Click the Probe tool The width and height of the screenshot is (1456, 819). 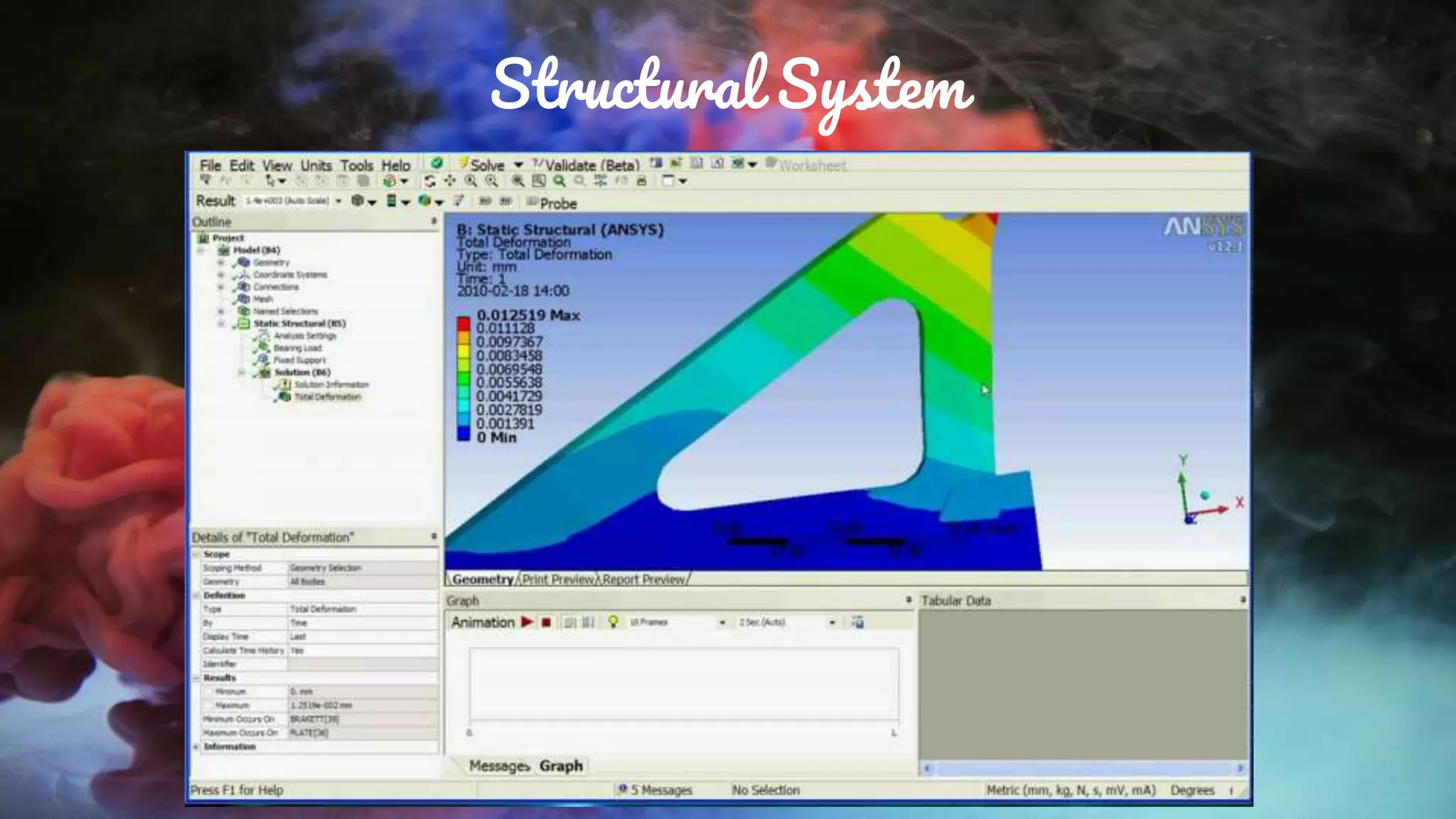[x=552, y=203]
